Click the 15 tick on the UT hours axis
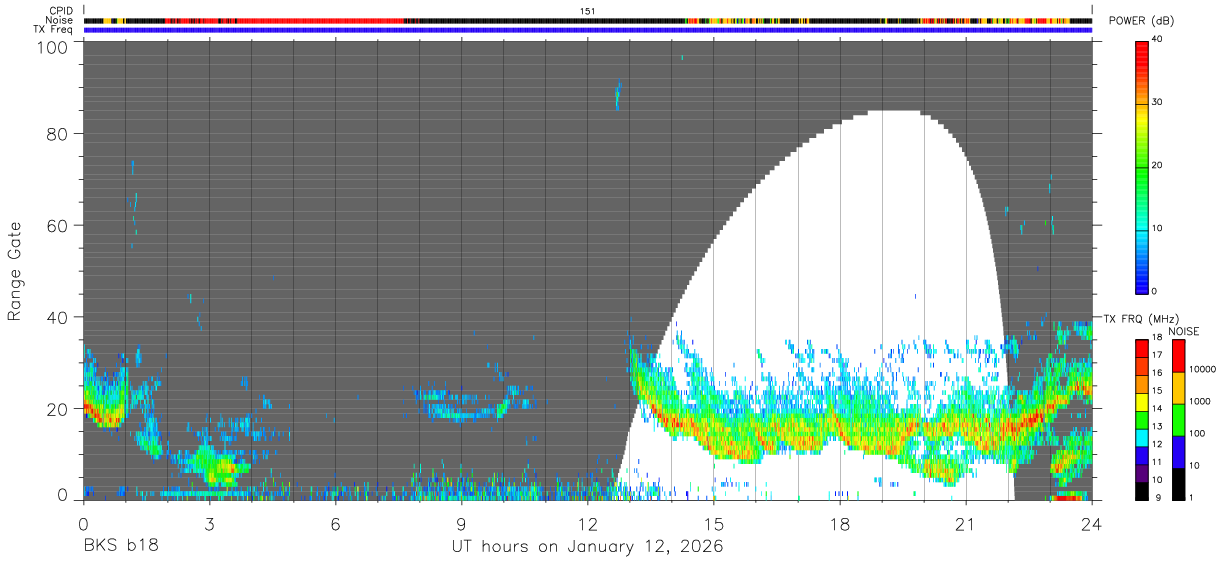 [714, 522]
